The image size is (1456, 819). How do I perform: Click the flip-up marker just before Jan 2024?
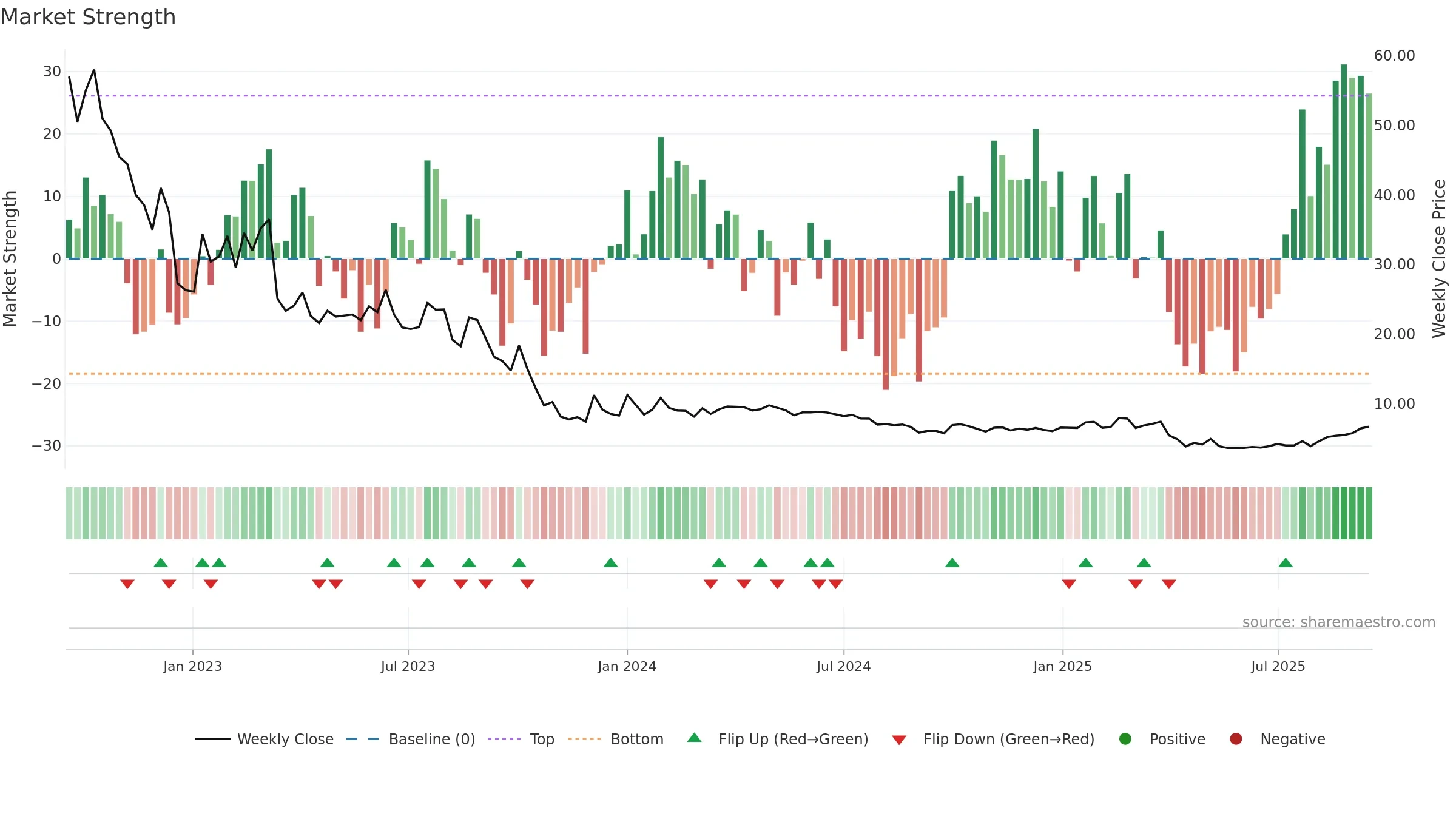[611, 562]
